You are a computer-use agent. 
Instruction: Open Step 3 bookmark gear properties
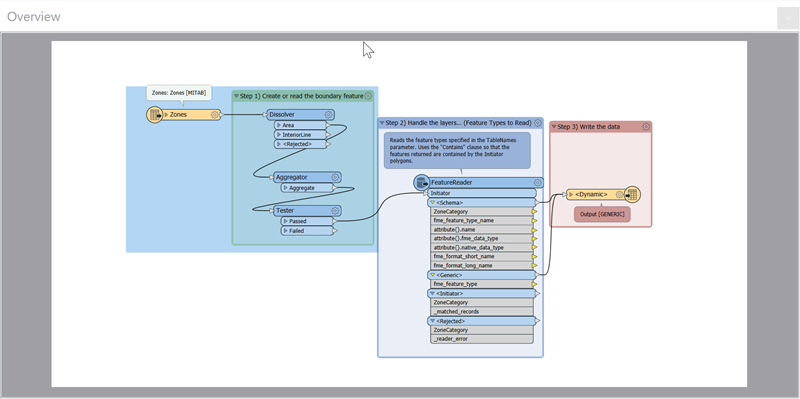coord(646,127)
